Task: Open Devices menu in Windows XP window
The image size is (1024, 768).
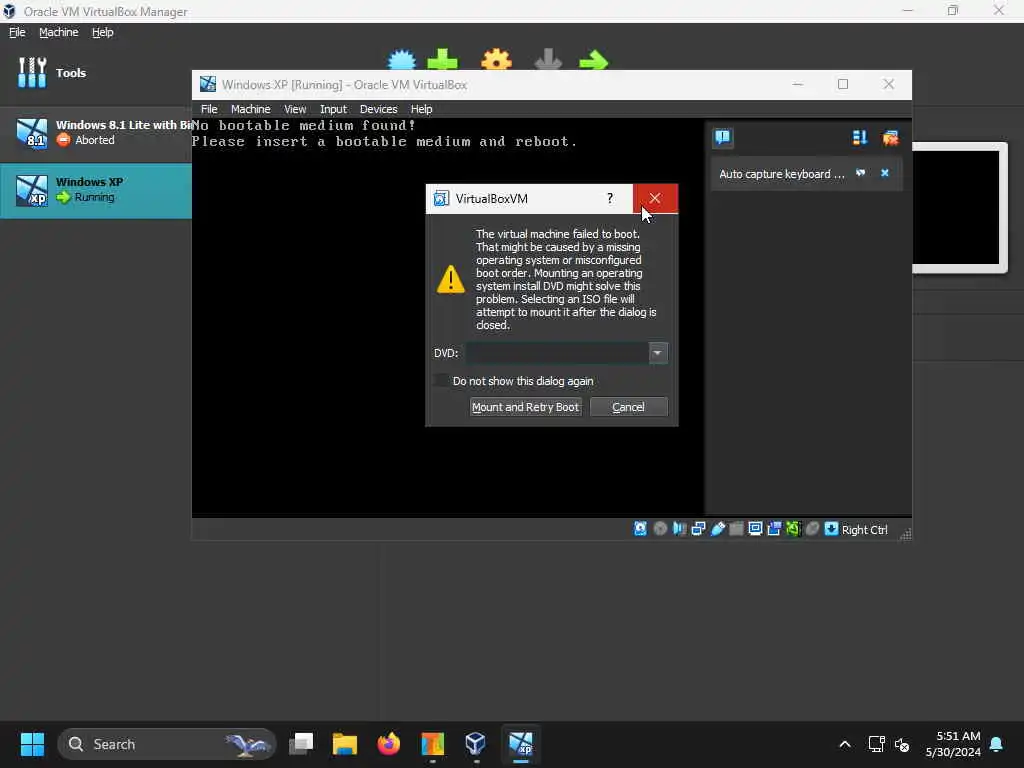Action: click(378, 109)
